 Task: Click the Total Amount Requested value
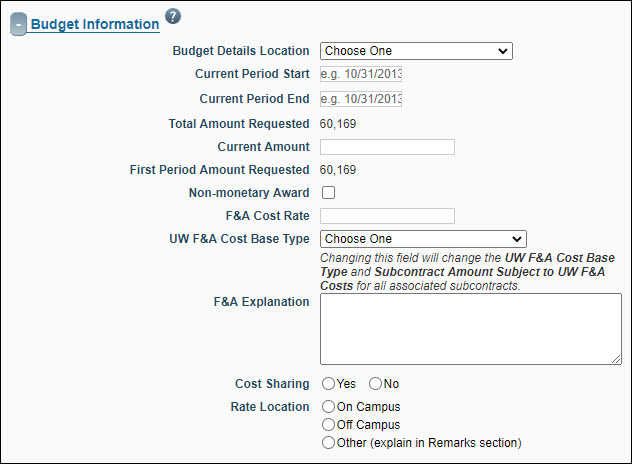[x=338, y=124]
